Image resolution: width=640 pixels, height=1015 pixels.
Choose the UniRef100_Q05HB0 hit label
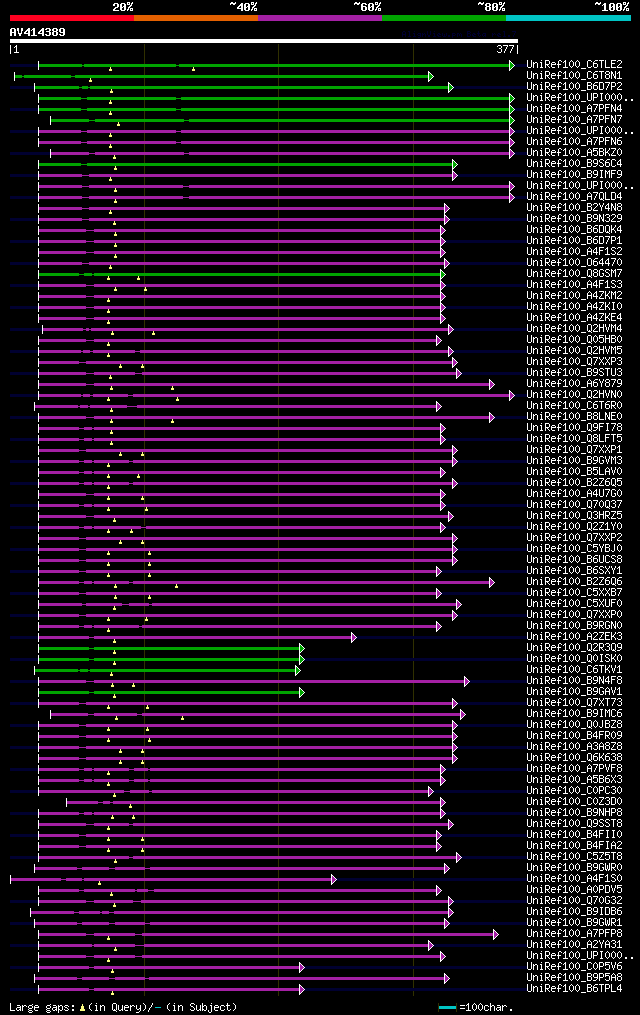point(574,340)
